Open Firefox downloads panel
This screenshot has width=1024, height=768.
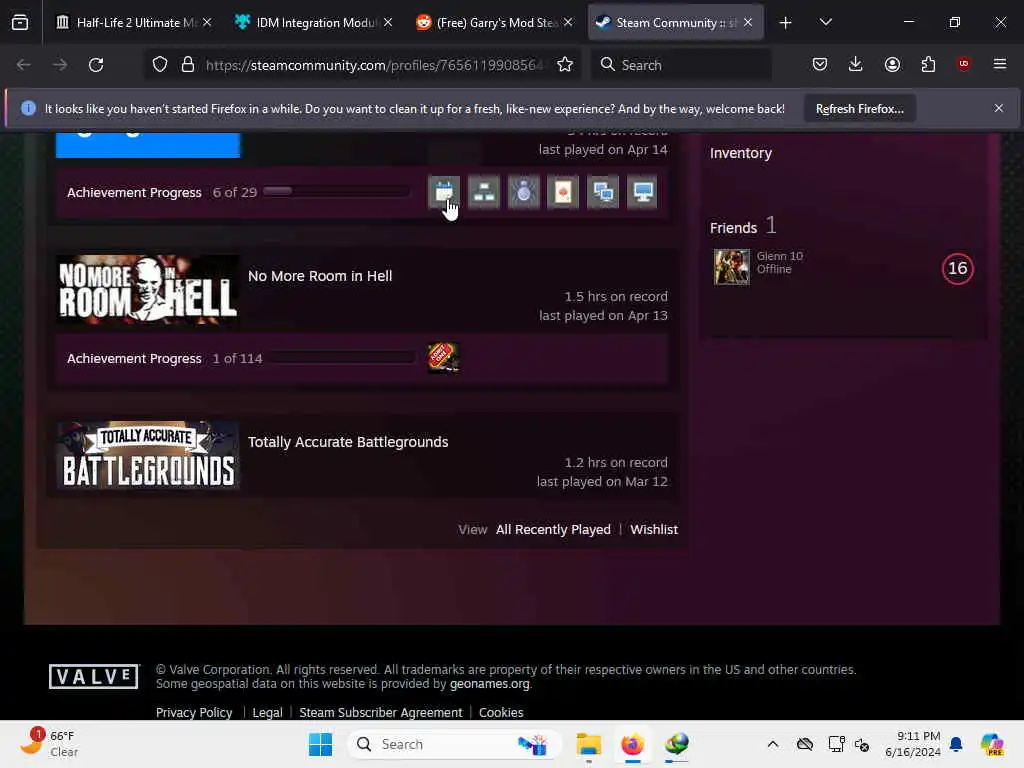[856, 64]
